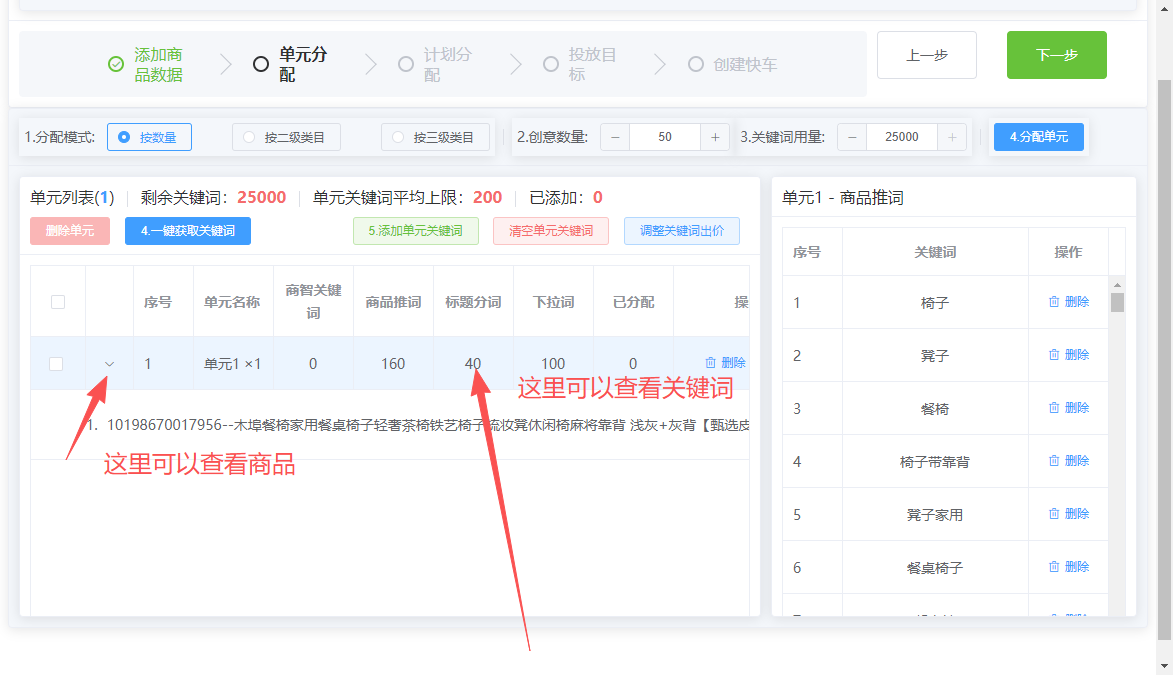Decrease 创意数量 with minus button
1173x675 pixels.
pos(615,137)
